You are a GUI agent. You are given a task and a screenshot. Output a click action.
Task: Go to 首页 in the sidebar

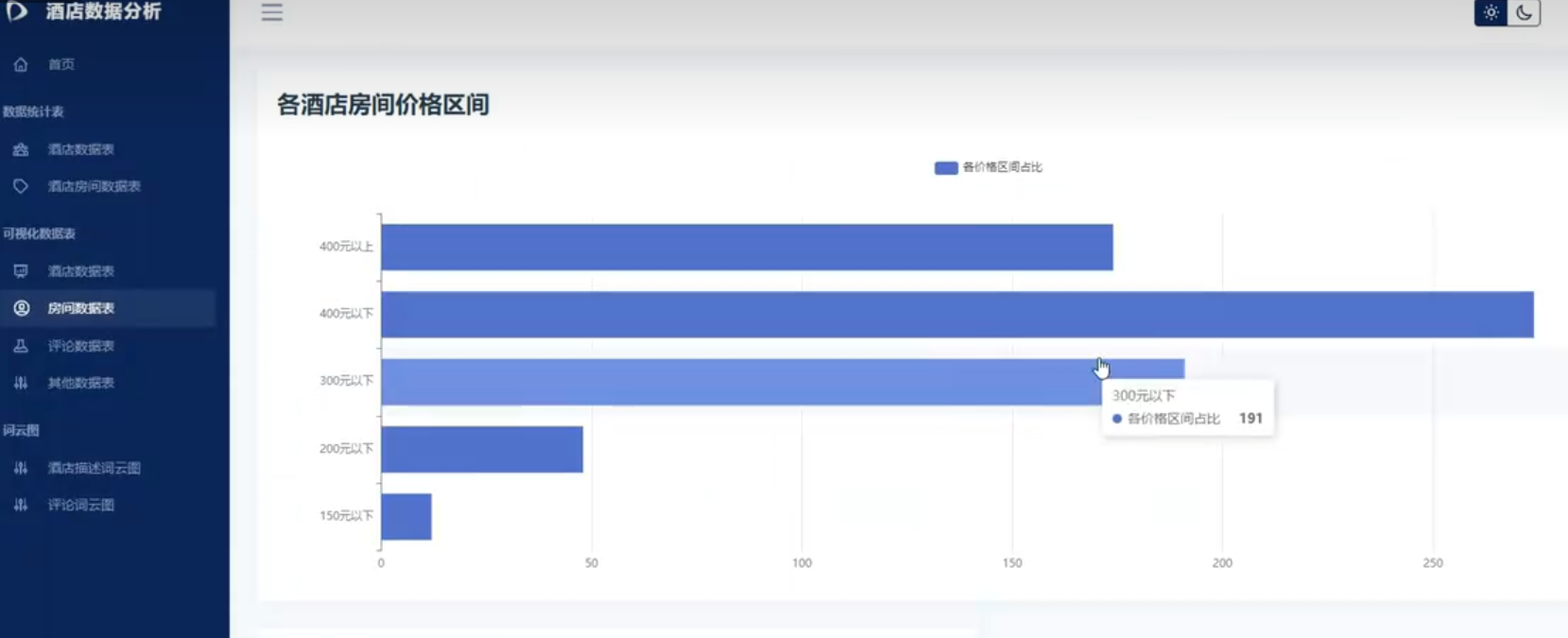[61, 64]
